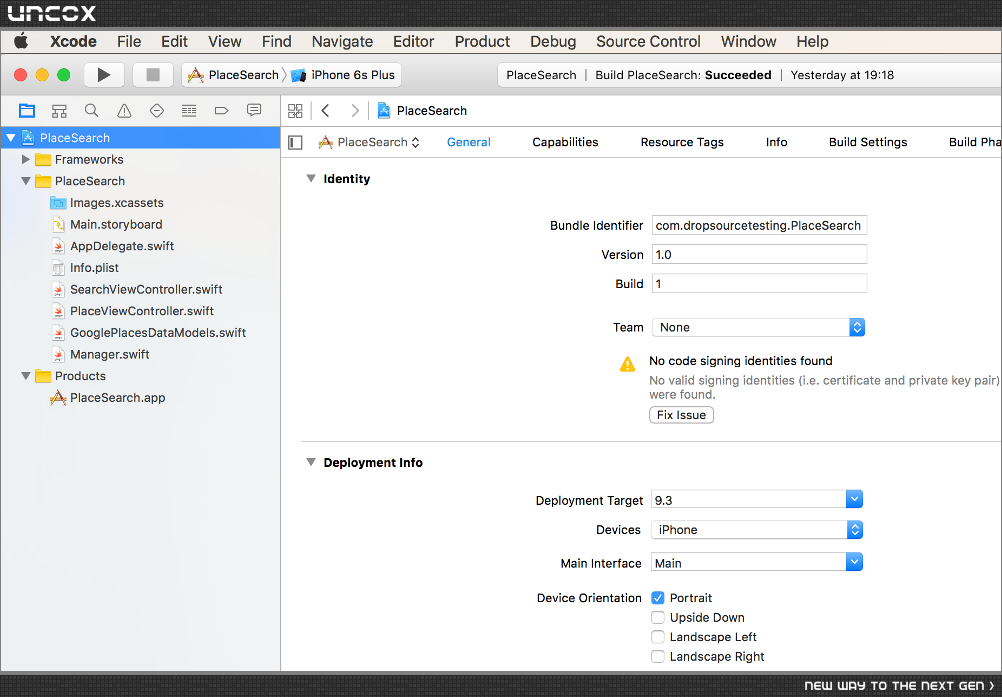Enable Landscape Left orientation

658,637
